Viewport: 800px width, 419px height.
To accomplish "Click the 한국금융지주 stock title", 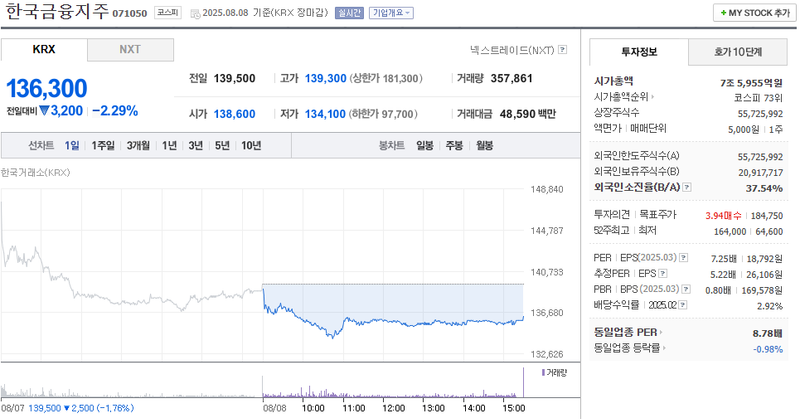I will coord(57,12).
